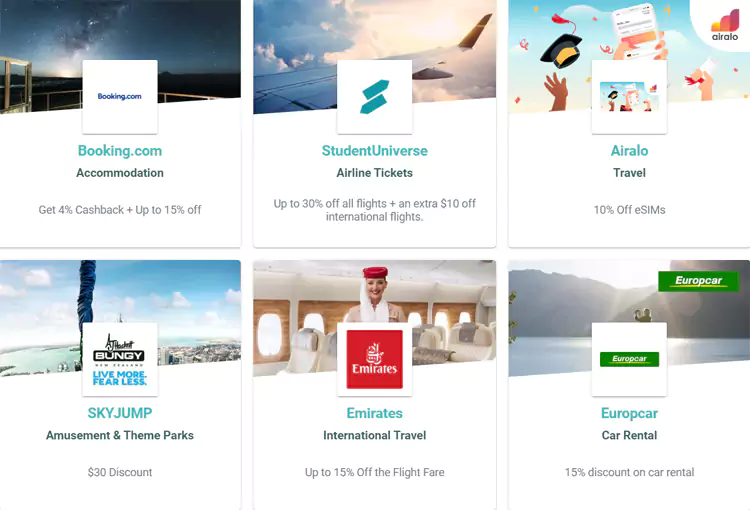Open the StudentUniverse title link

(375, 151)
